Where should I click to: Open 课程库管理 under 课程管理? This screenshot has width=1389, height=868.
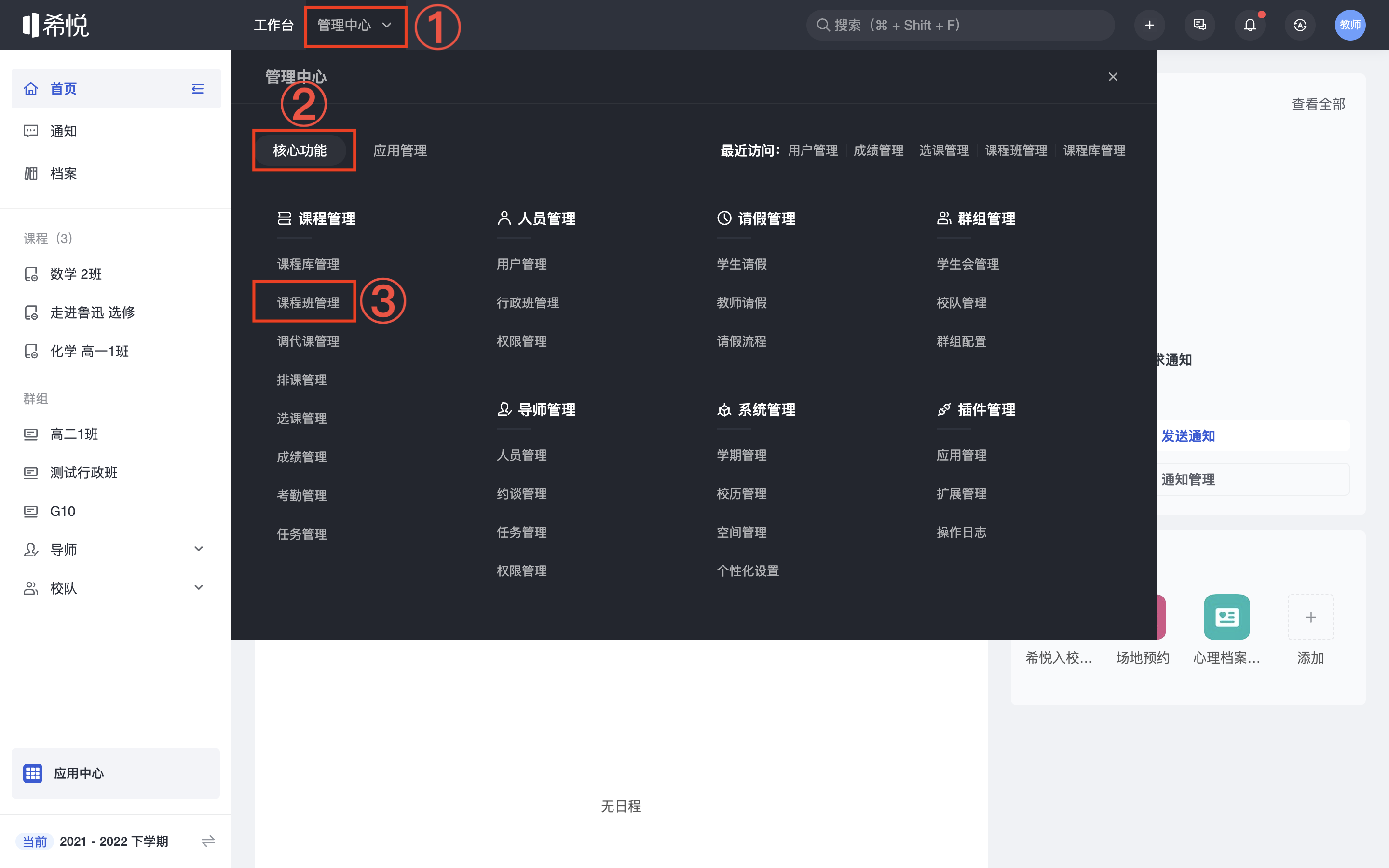pyautogui.click(x=308, y=264)
